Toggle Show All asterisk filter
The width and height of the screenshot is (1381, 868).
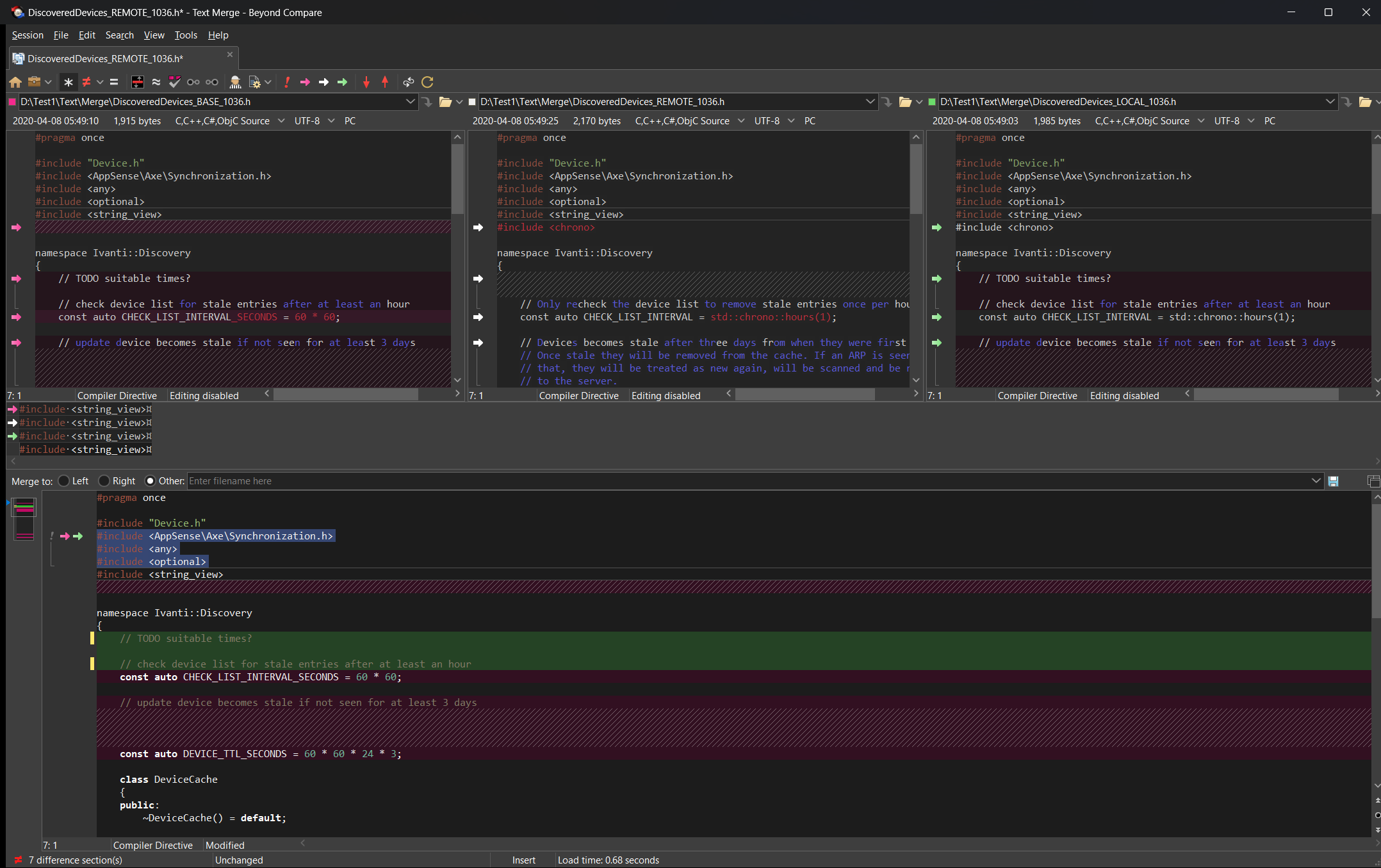[69, 82]
